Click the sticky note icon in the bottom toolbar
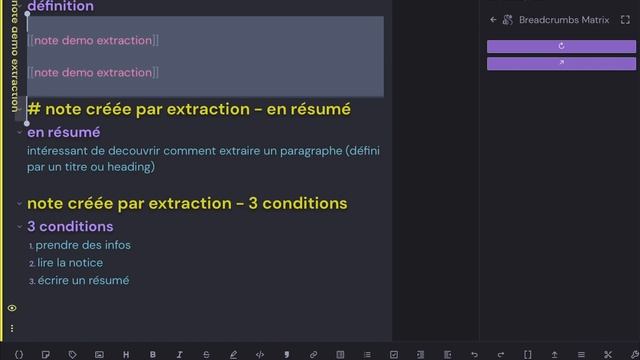The height and width of the screenshot is (360, 640). coord(46,355)
